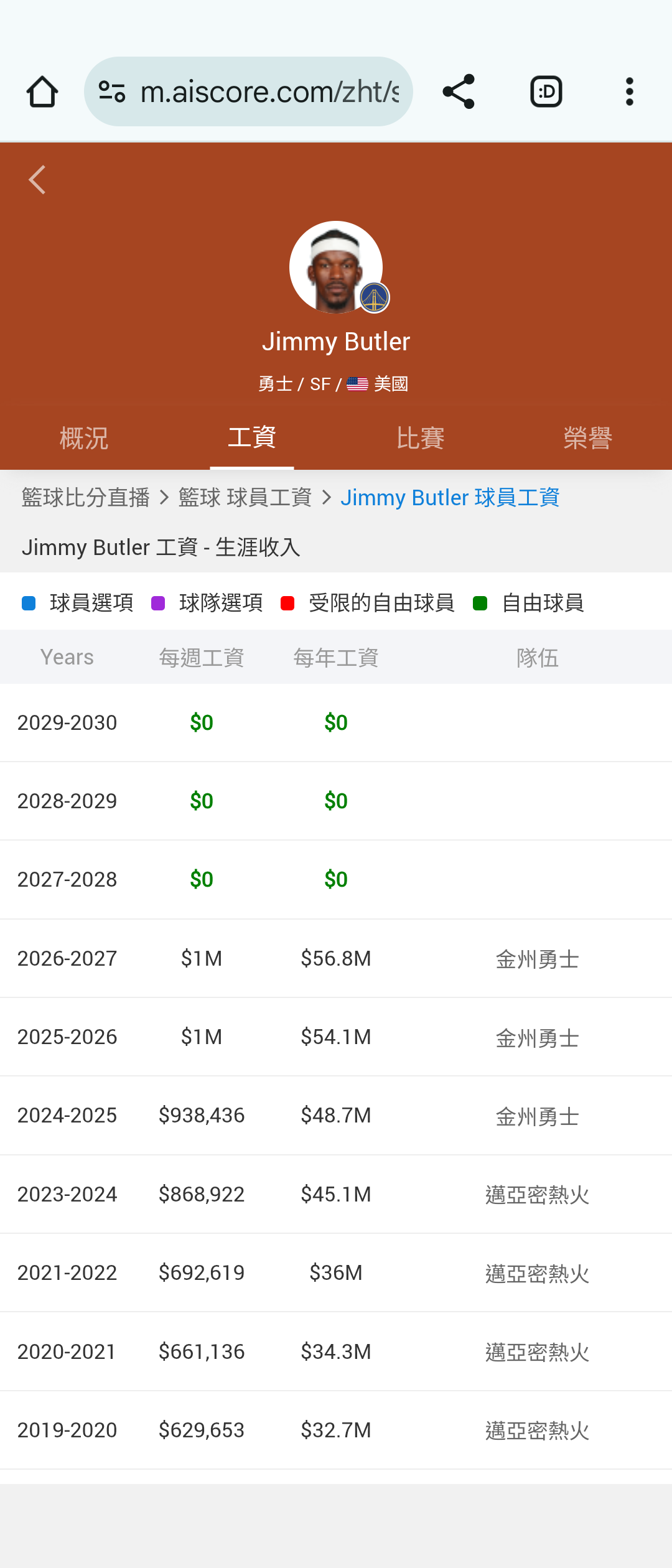Open 邁亞密熱火 team in 2021-2022 row
672x1568 pixels.
point(538,1273)
